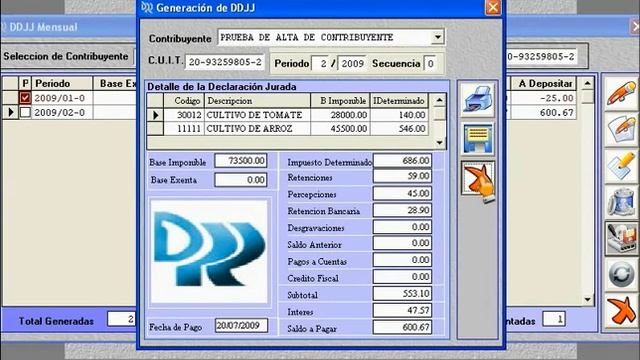The image size is (640, 360).
Task: Click the Percepciones field 45.00
Action: tap(402, 193)
